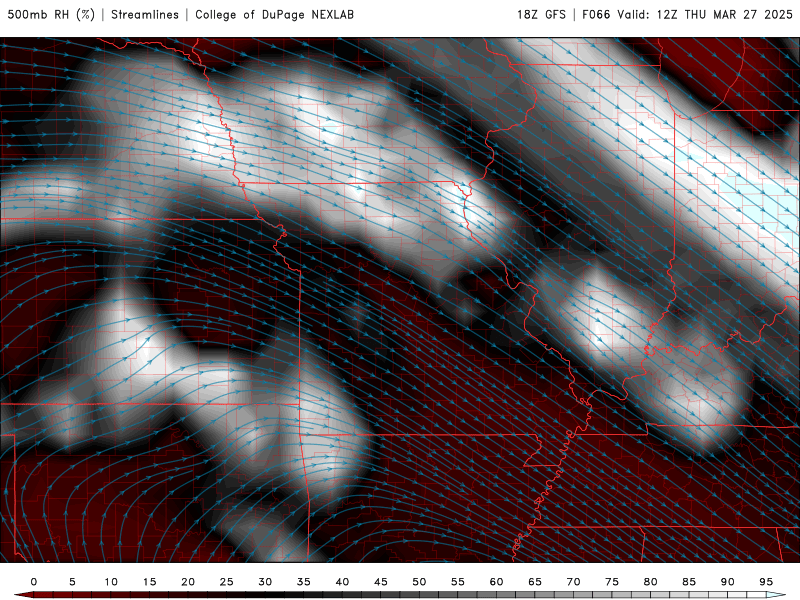Select the "5" value on color scale
Image resolution: width=800 pixels, height=600 pixels.
click(x=72, y=582)
